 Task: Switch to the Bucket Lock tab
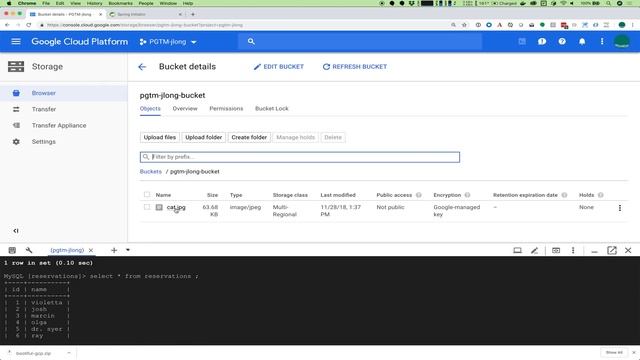click(x=272, y=109)
